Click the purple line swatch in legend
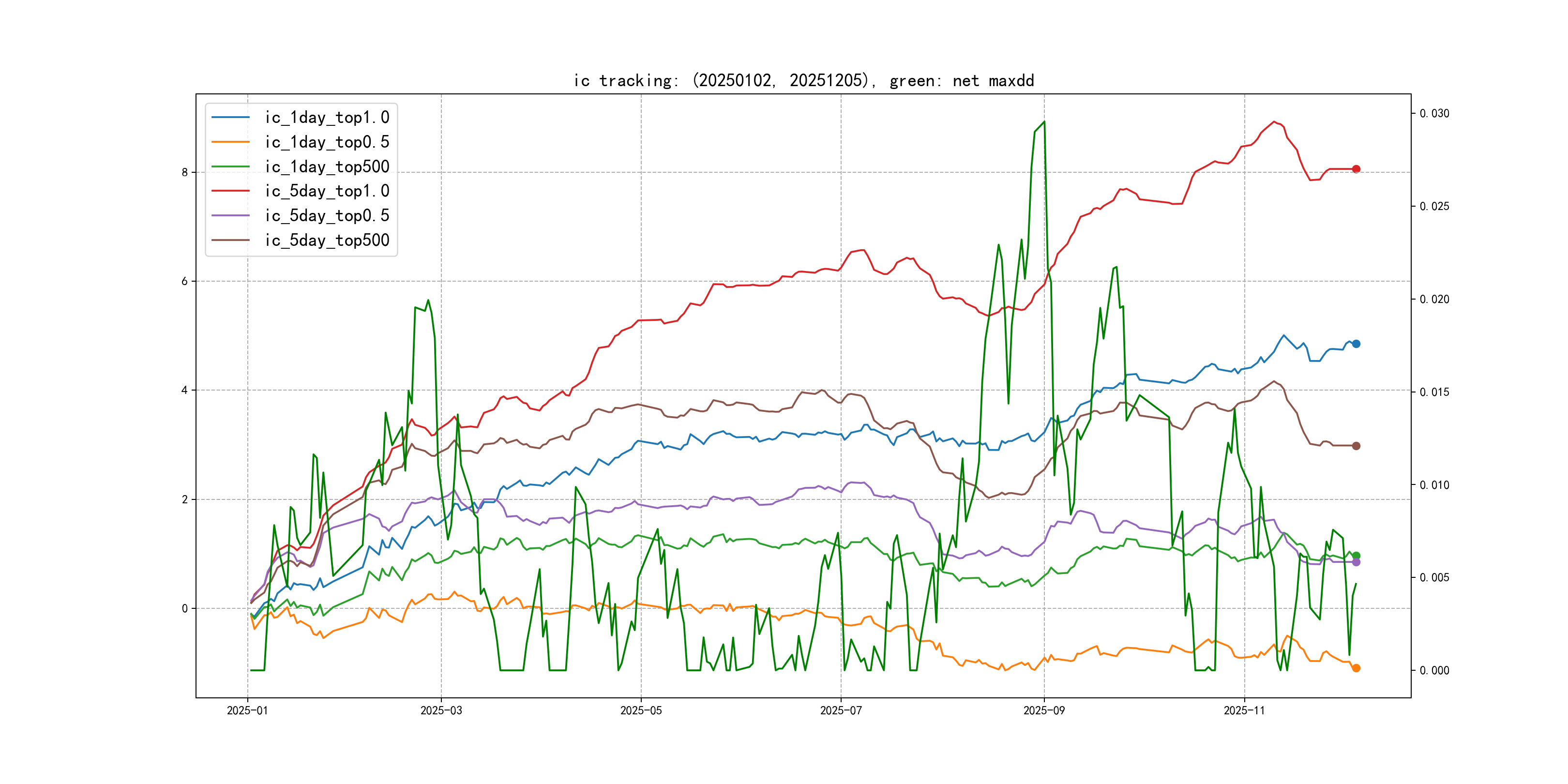The width and height of the screenshot is (1568, 784). pos(231,215)
